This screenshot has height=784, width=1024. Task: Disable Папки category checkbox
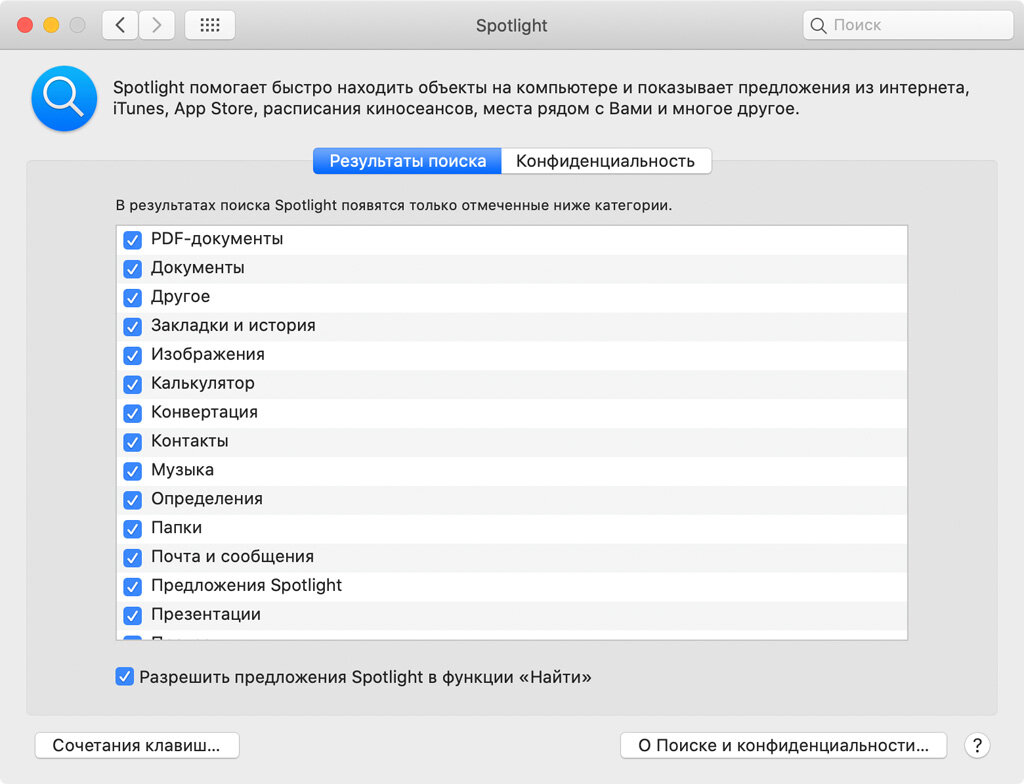pyautogui.click(x=133, y=529)
